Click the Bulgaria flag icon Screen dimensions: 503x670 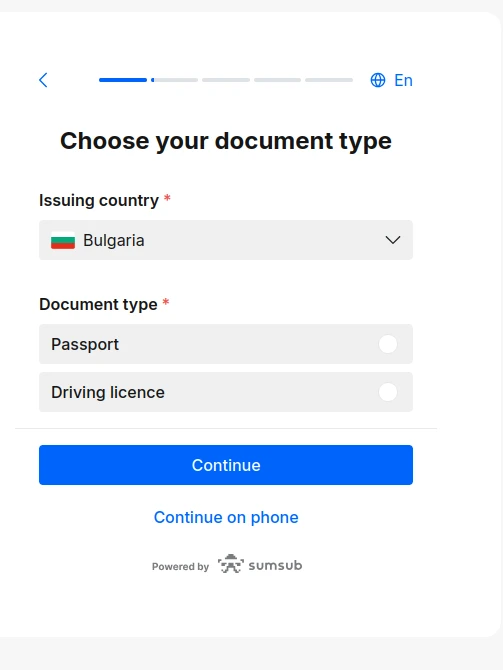point(63,240)
